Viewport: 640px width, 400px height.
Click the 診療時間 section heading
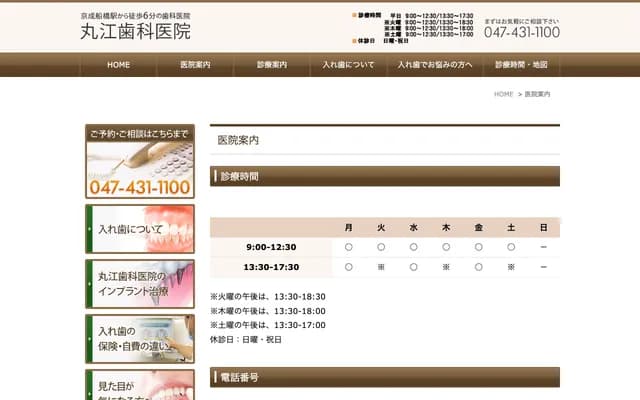(x=239, y=176)
